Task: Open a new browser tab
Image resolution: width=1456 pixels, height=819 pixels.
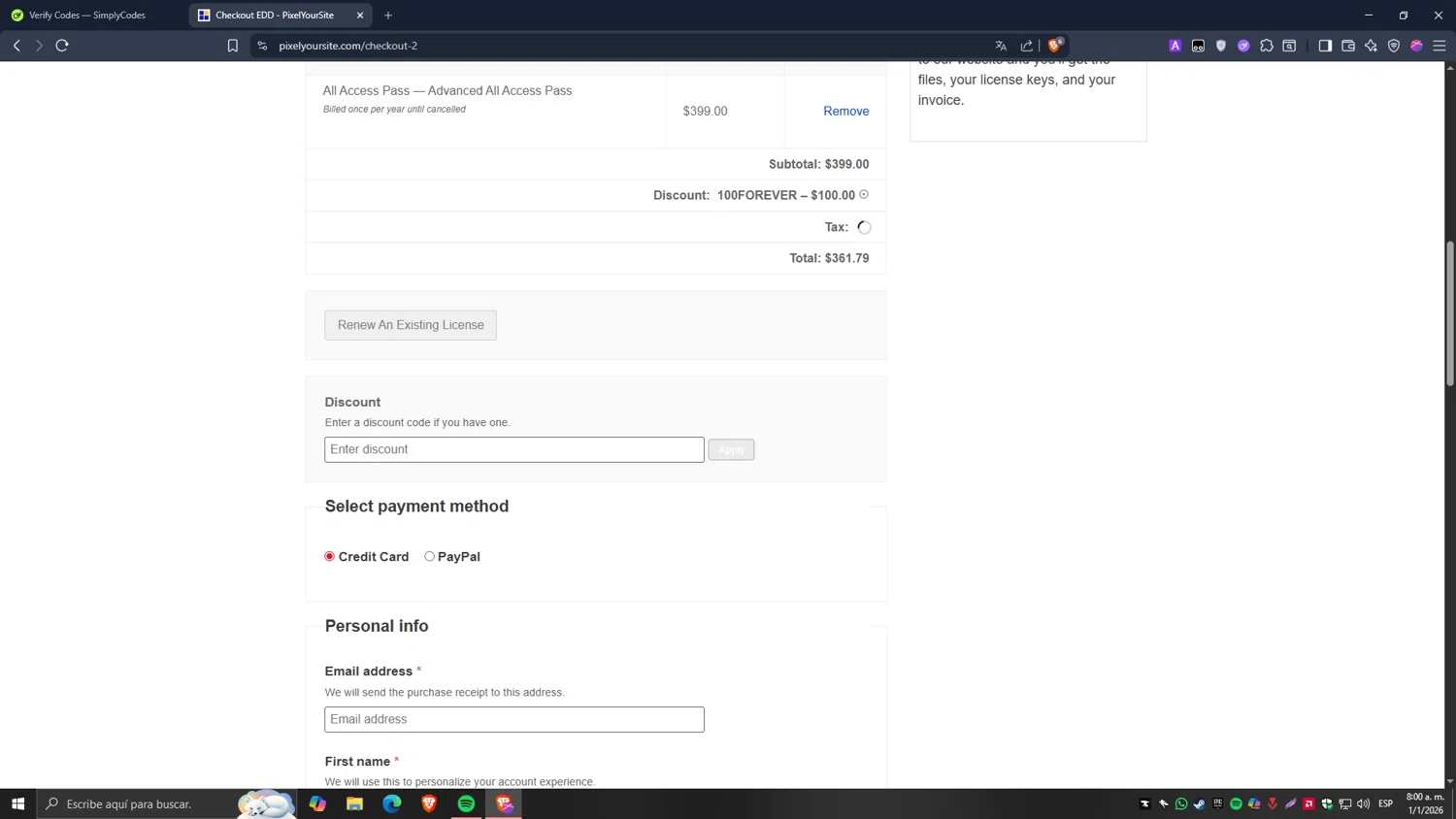Action: click(388, 16)
